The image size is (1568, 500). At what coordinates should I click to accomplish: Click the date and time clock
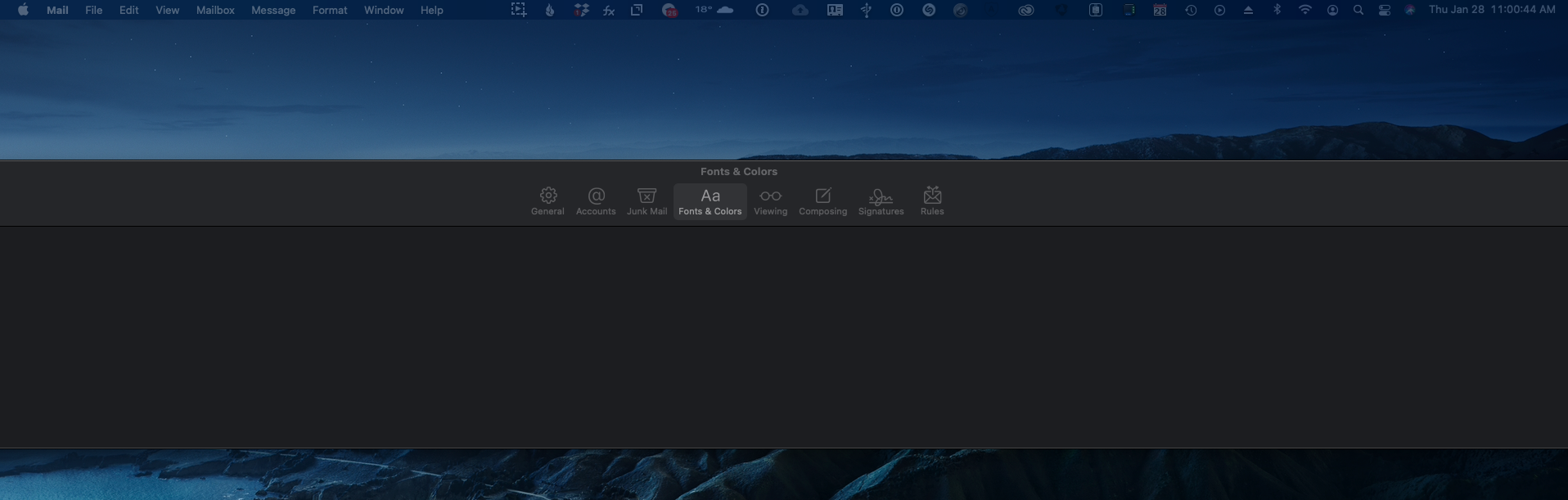[1492, 10]
